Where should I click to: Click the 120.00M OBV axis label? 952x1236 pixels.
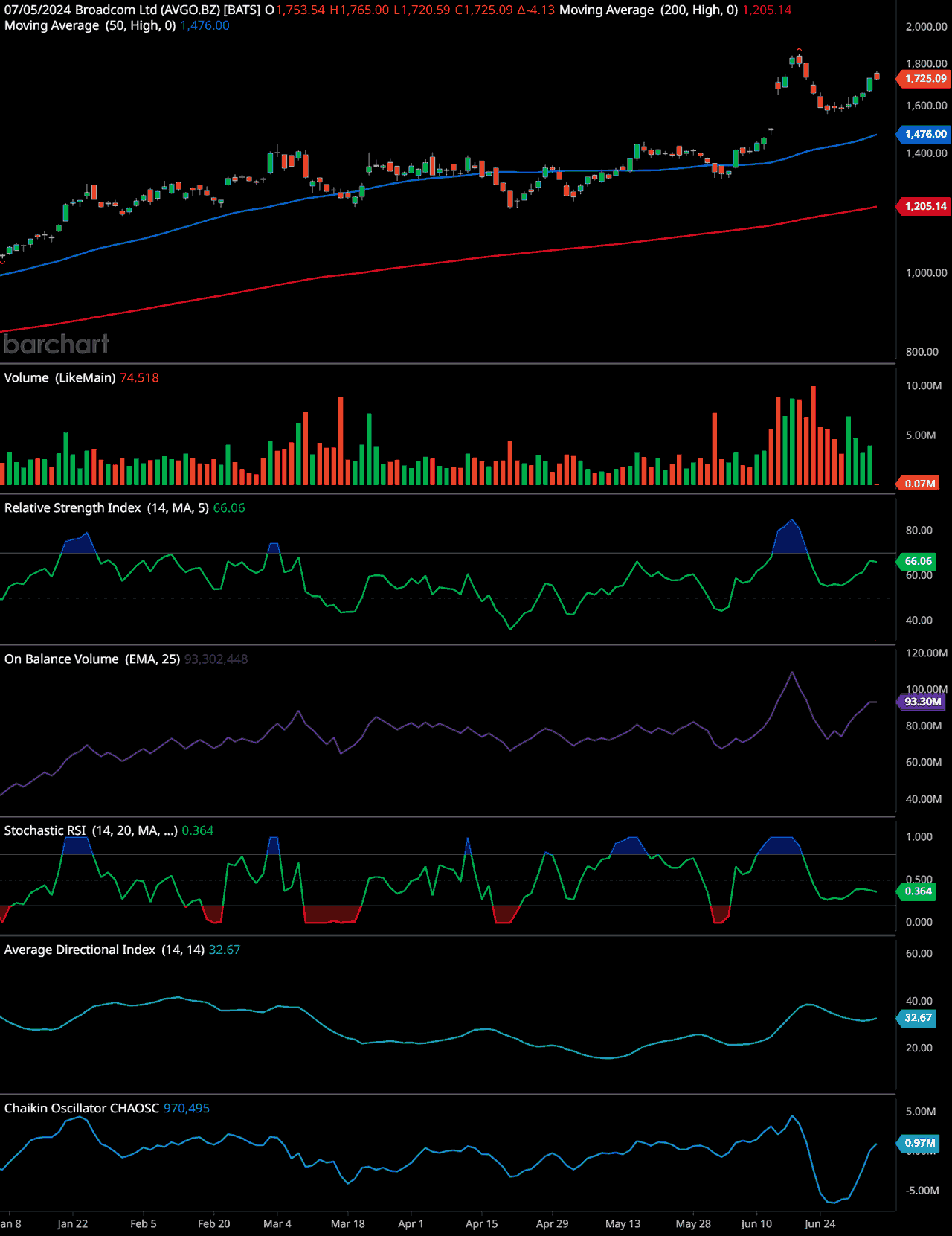point(926,653)
